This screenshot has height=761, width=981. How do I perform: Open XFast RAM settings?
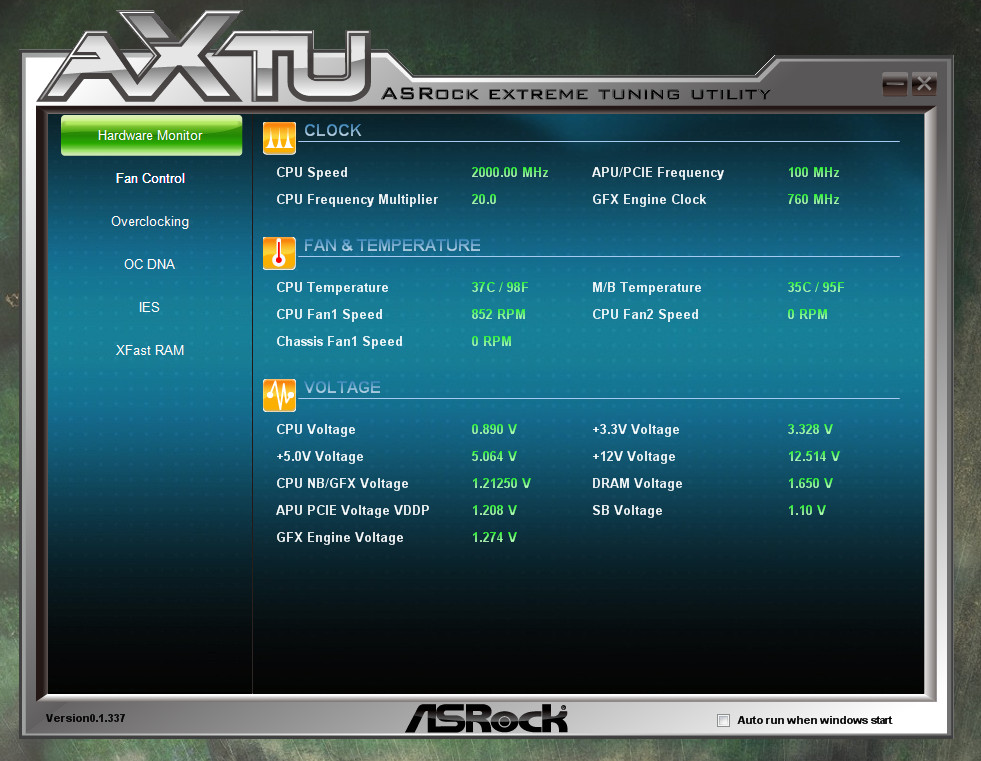[x=150, y=350]
